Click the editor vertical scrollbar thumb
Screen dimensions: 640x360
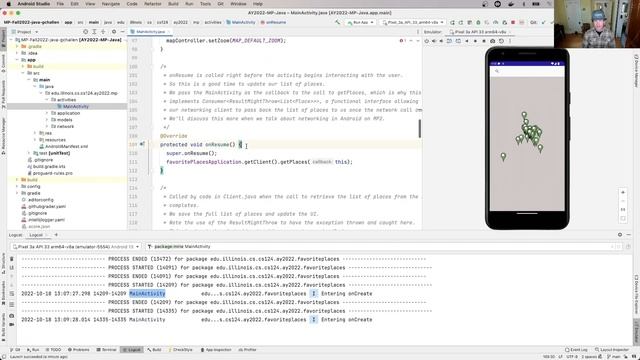[x=420, y=129]
